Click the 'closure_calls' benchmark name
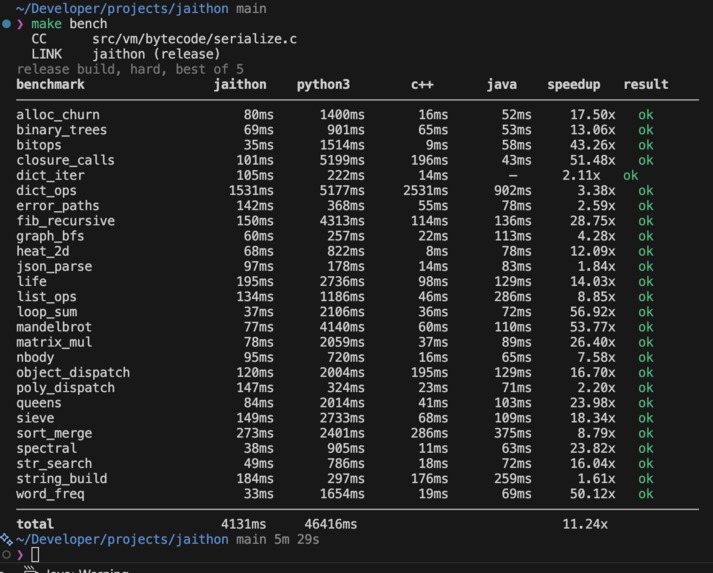713x573 pixels. coord(65,160)
